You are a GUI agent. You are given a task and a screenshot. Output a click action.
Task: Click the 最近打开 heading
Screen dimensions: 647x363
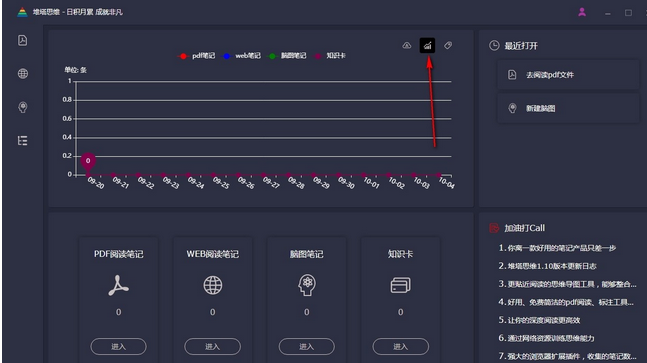(521, 46)
